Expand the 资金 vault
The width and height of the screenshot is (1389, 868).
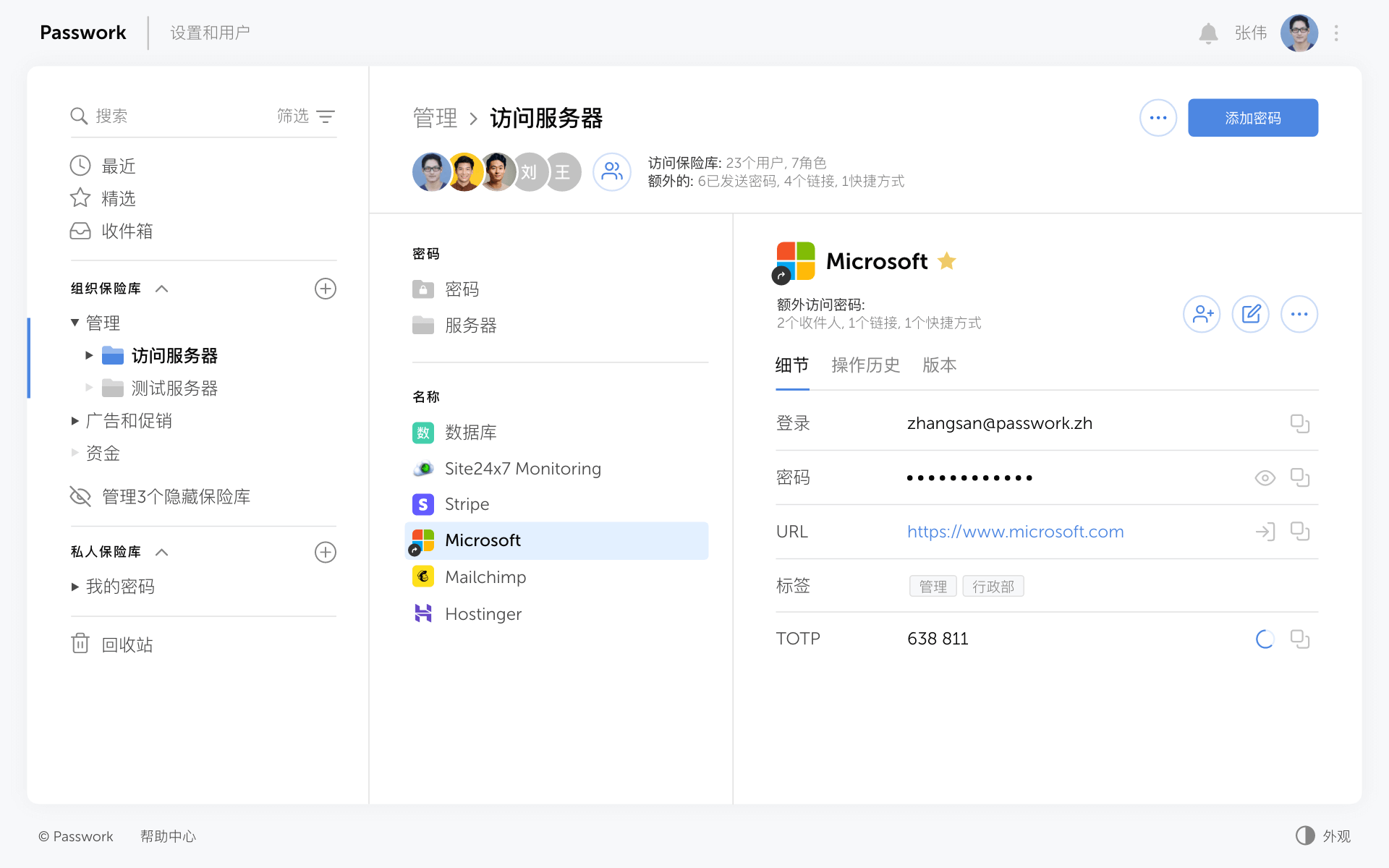pyautogui.click(x=75, y=453)
